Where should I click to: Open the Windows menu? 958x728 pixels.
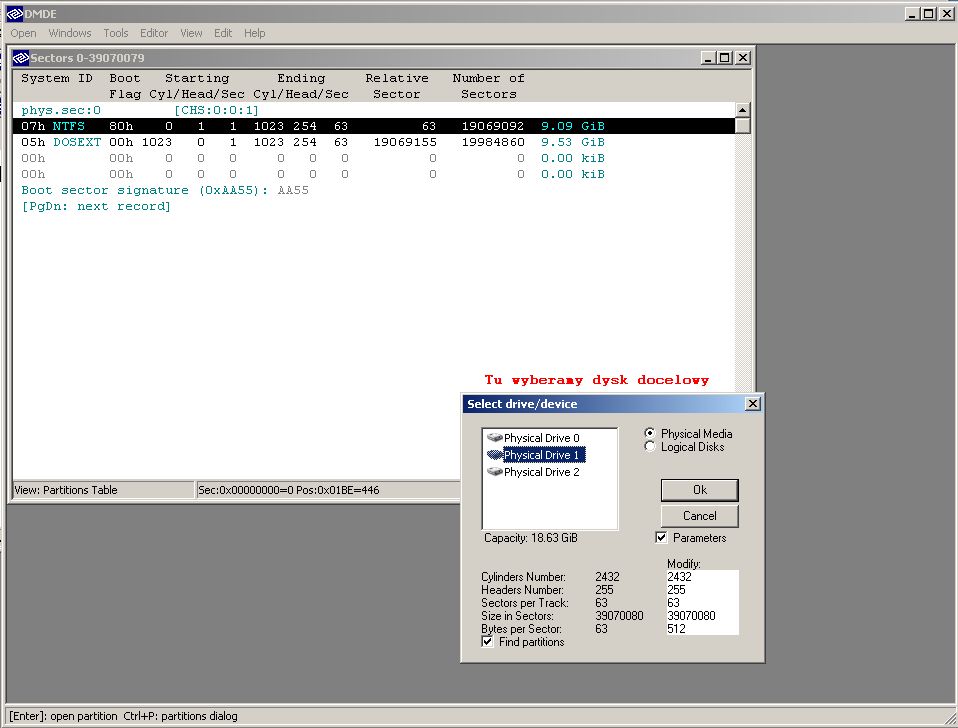pyautogui.click(x=70, y=33)
